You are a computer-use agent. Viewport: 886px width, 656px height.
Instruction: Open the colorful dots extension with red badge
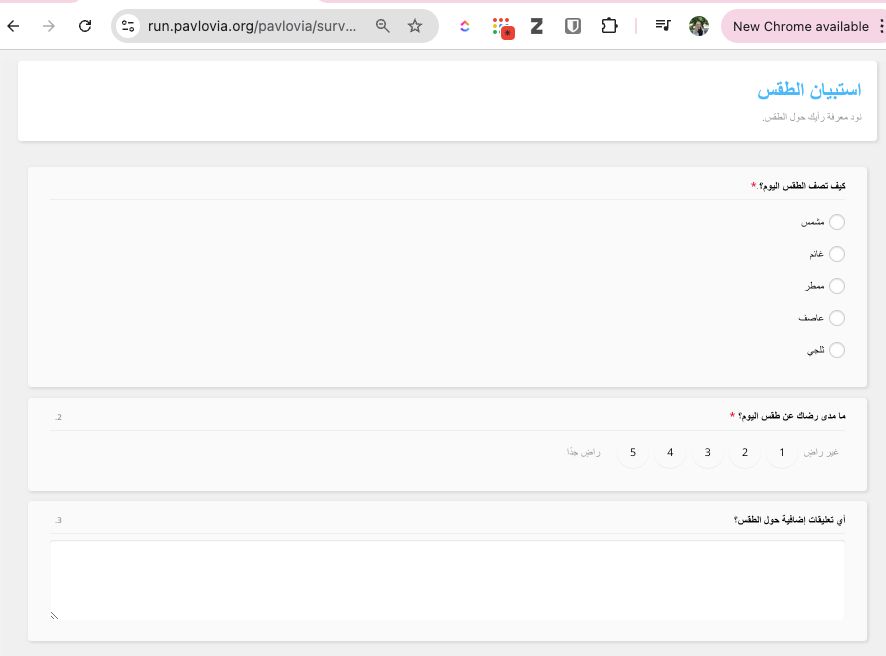click(502, 27)
